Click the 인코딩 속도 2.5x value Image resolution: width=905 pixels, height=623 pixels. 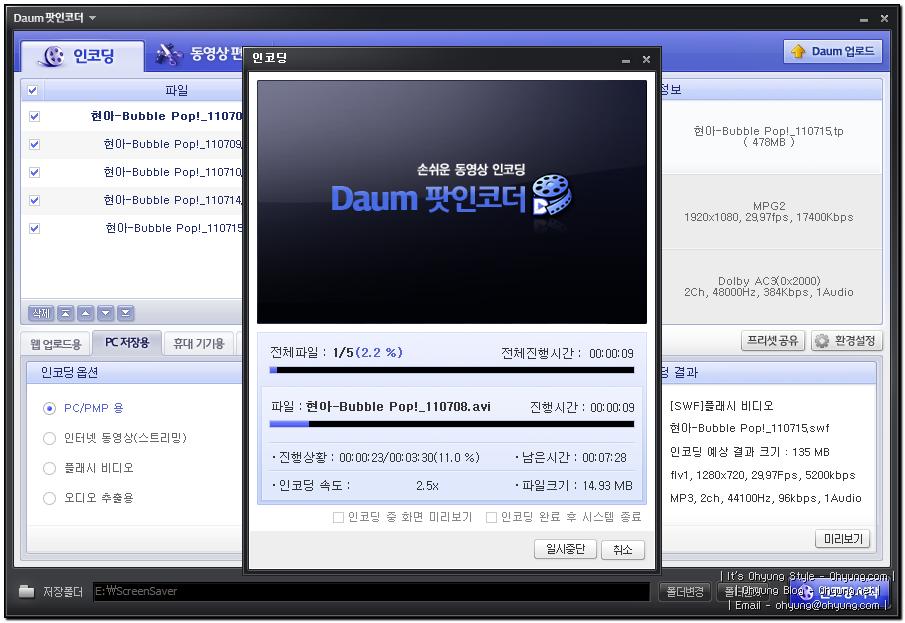tap(427, 486)
